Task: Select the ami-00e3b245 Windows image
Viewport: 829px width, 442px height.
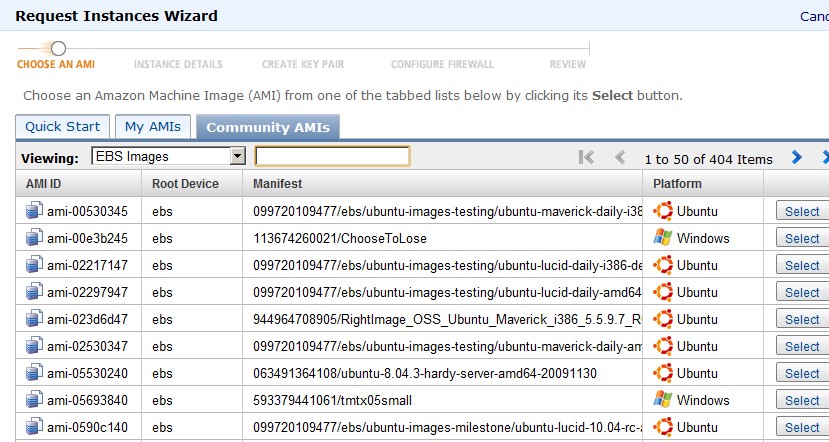Action: click(x=802, y=238)
